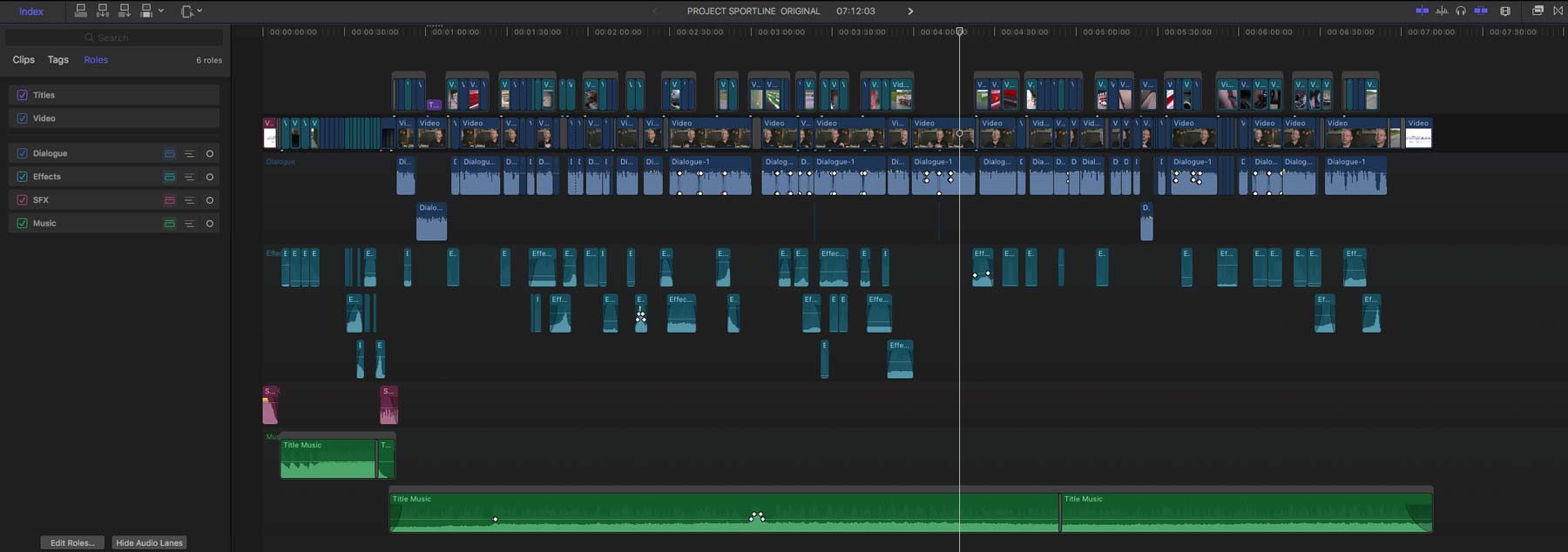
Task: Show audio lanes for SFX role
Action: tap(170, 200)
